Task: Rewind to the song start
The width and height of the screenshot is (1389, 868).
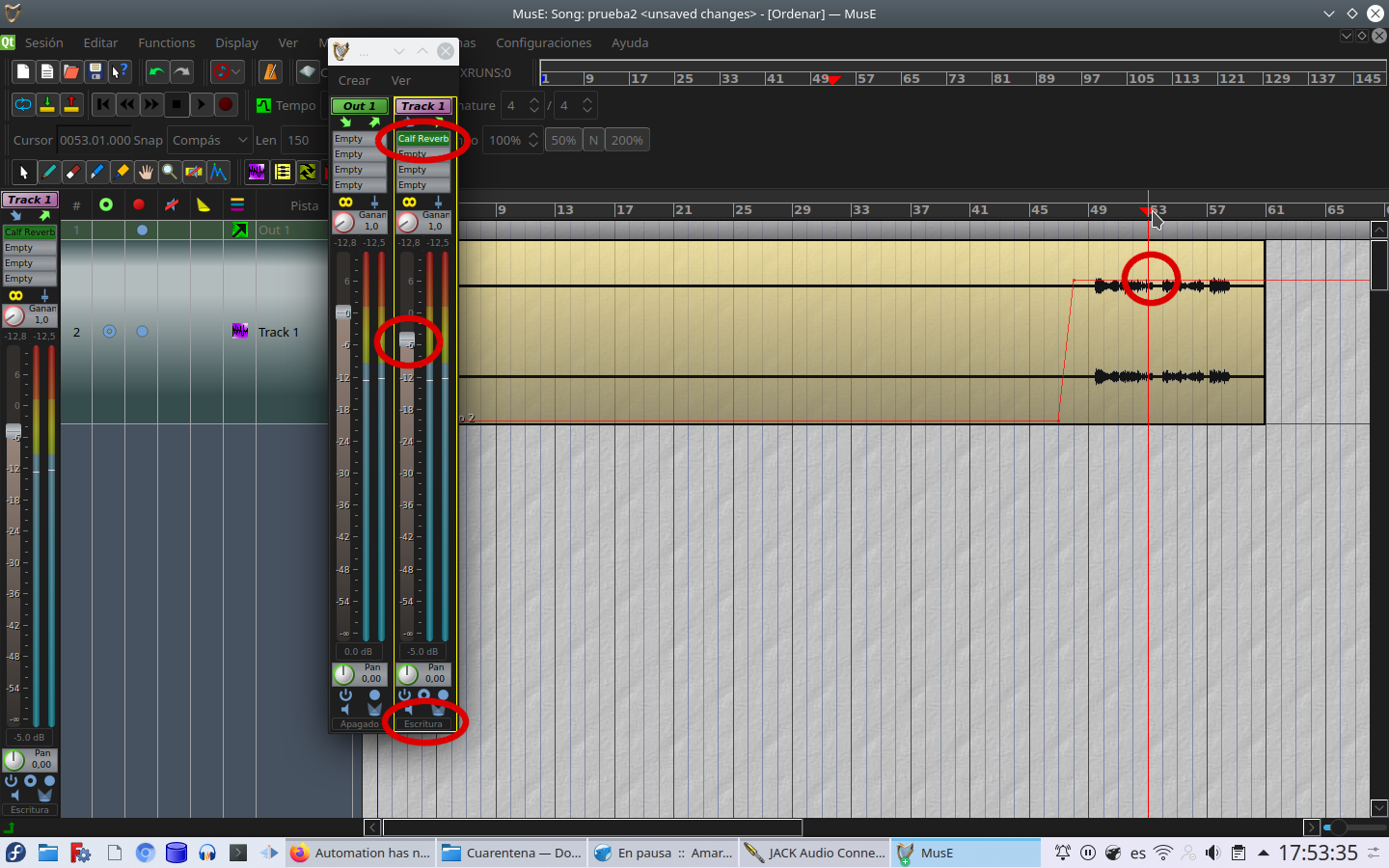Action: pyautogui.click(x=103, y=104)
